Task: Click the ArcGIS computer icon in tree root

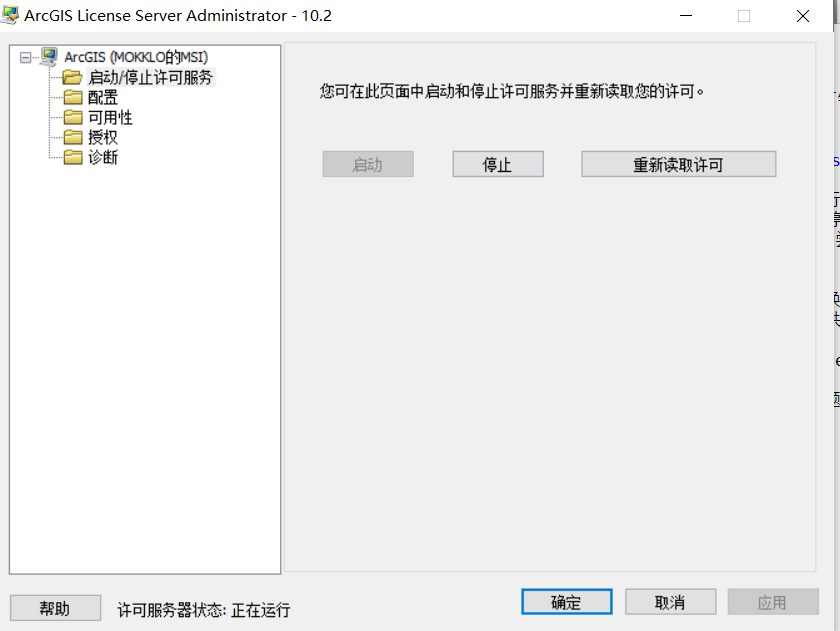Action: pyautogui.click(x=49, y=57)
